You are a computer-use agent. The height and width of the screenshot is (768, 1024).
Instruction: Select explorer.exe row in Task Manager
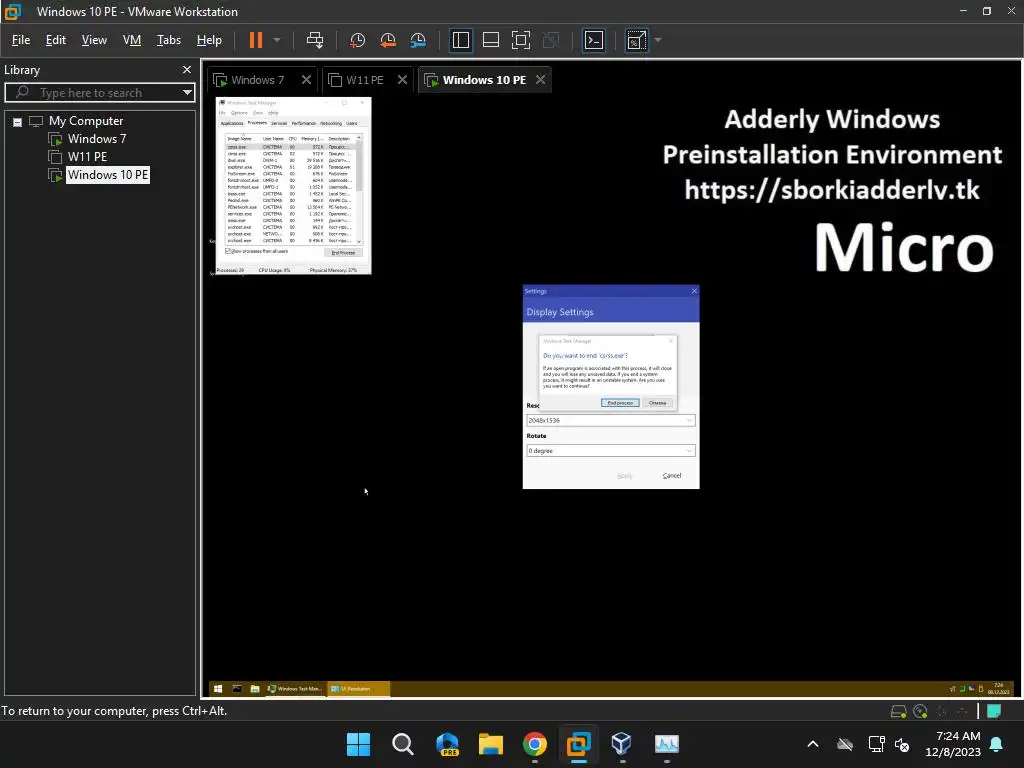(291, 167)
